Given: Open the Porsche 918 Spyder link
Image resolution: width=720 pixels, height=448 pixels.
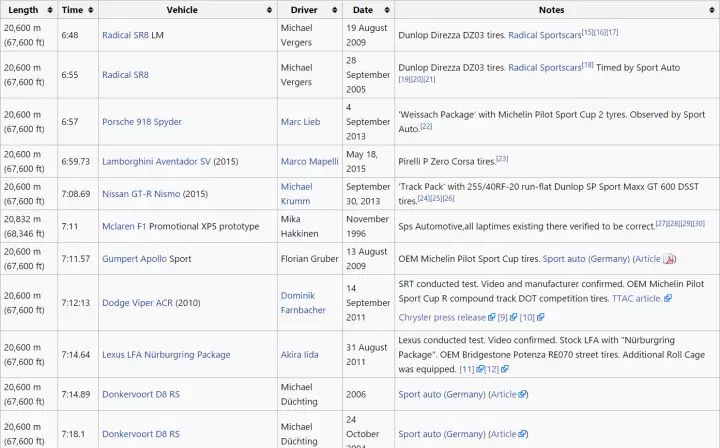Looking at the screenshot, I should tap(142, 122).
